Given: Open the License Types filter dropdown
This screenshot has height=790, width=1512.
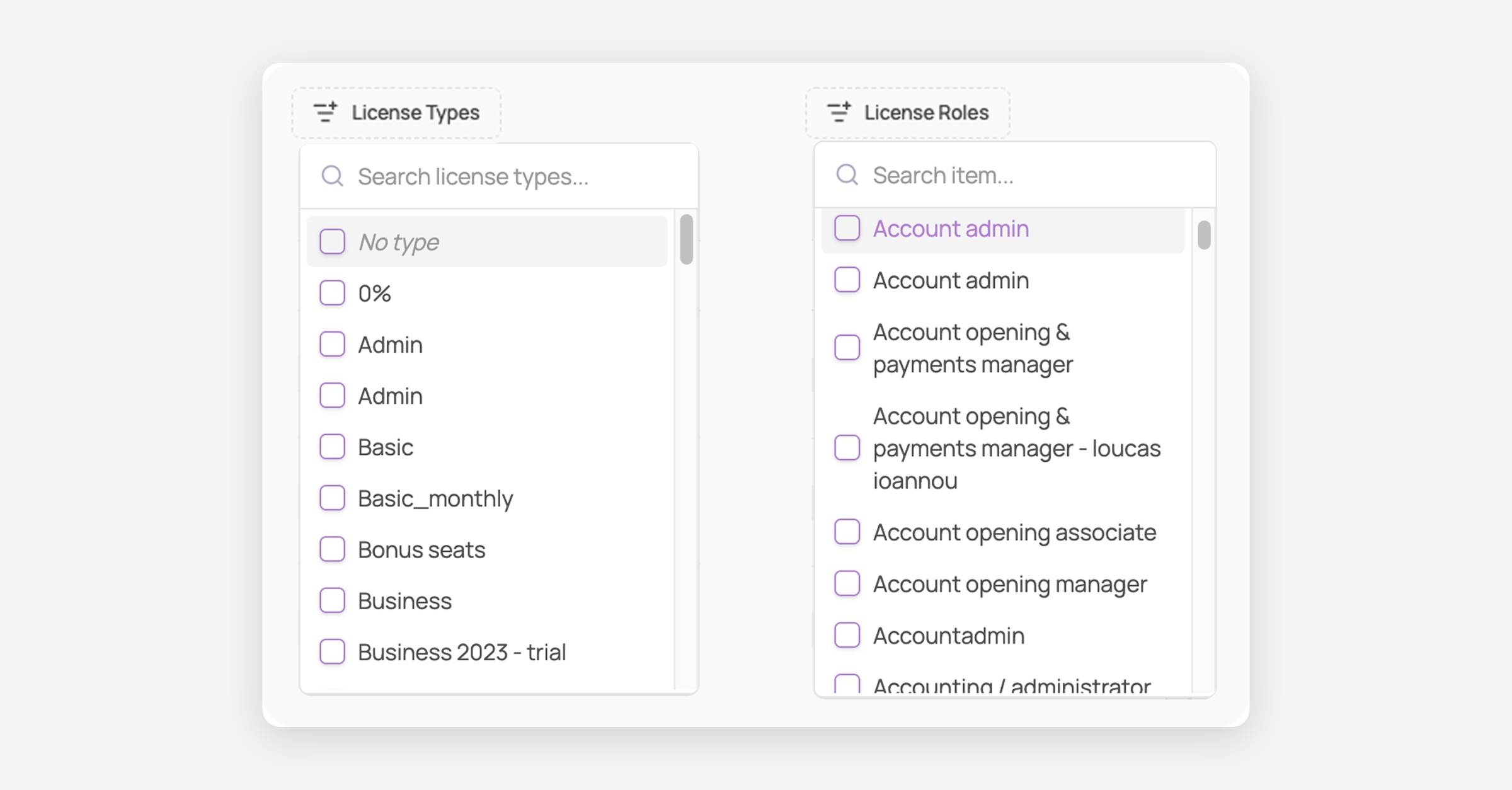Looking at the screenshot, I should (x=396, y=113).
